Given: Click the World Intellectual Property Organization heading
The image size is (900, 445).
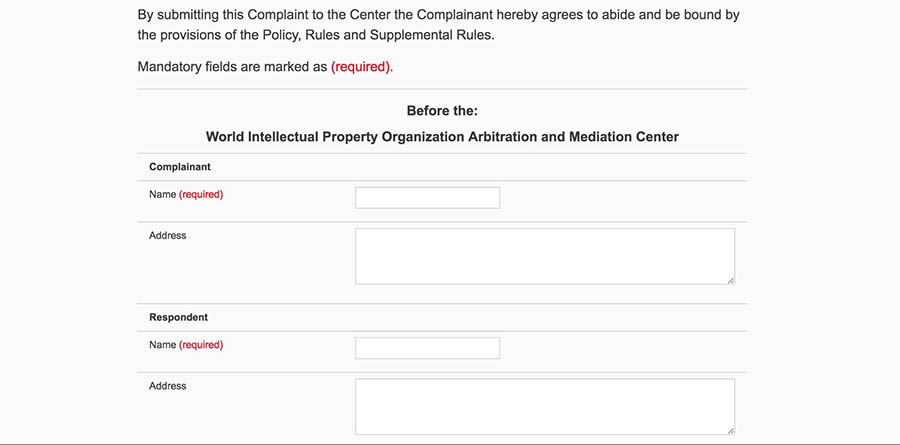Looking at the screenshot, I should 442,136.
